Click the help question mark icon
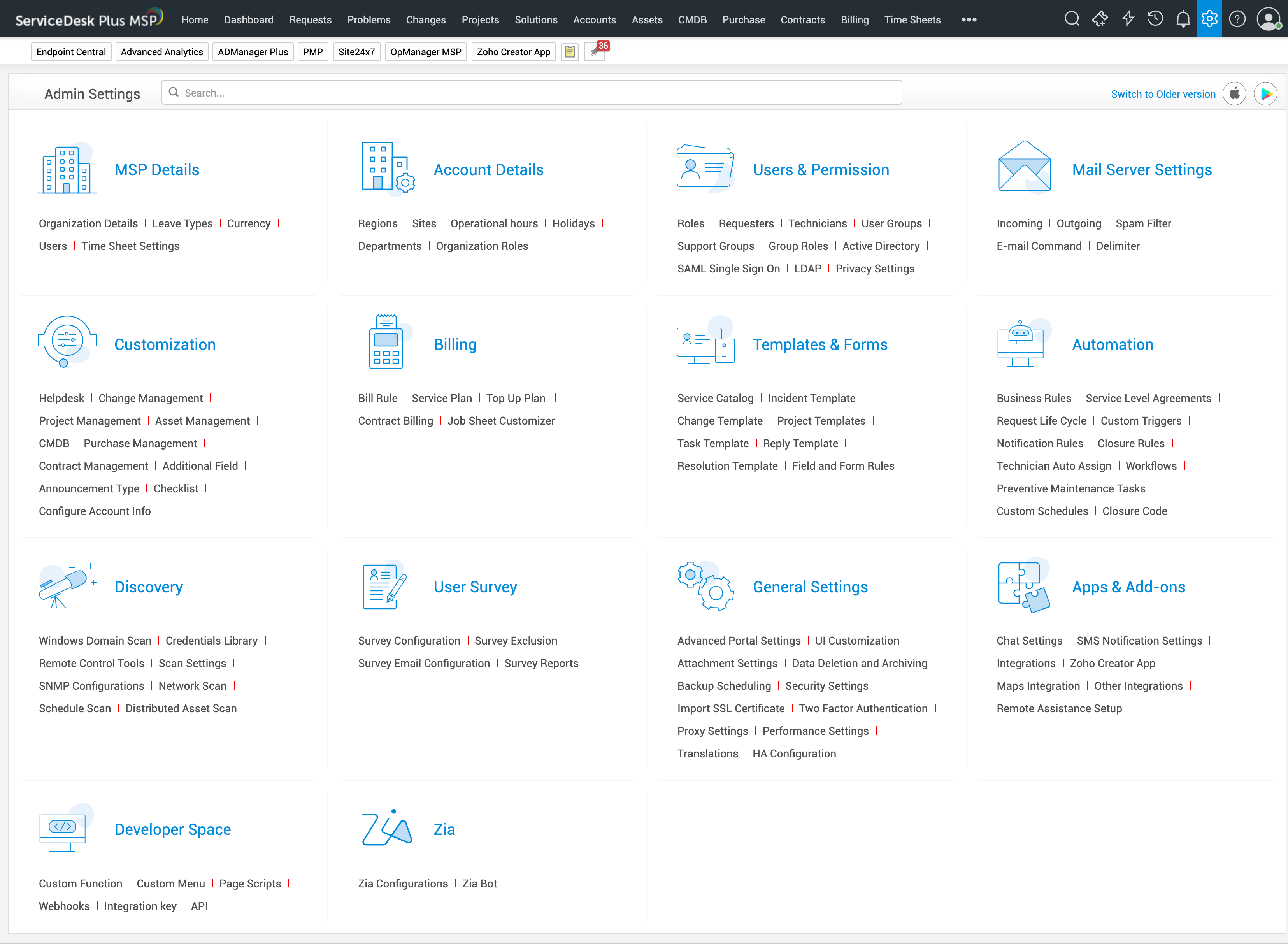 tap(1237, 19)
